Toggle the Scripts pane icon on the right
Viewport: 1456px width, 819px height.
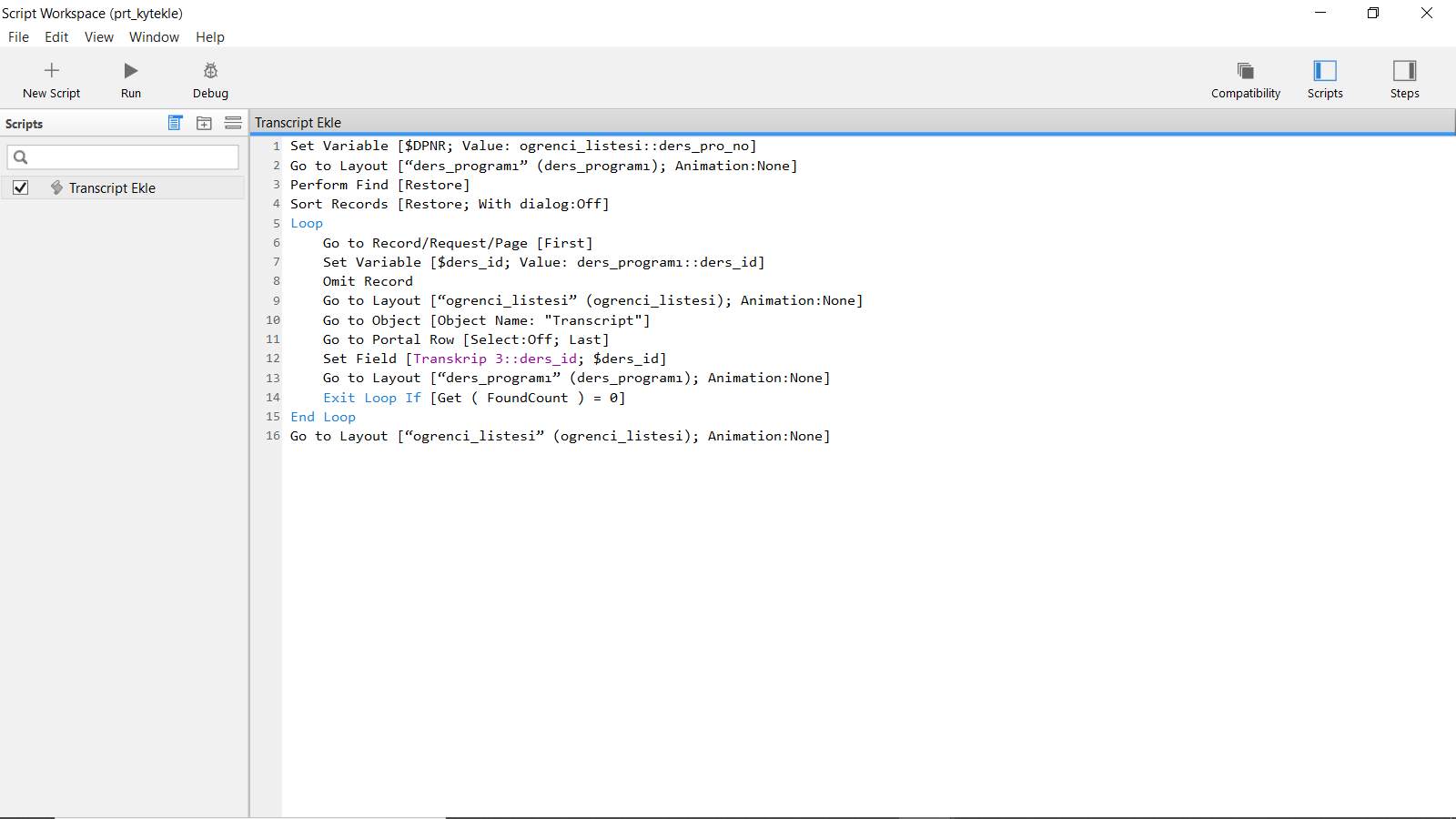click(1324, 71)
